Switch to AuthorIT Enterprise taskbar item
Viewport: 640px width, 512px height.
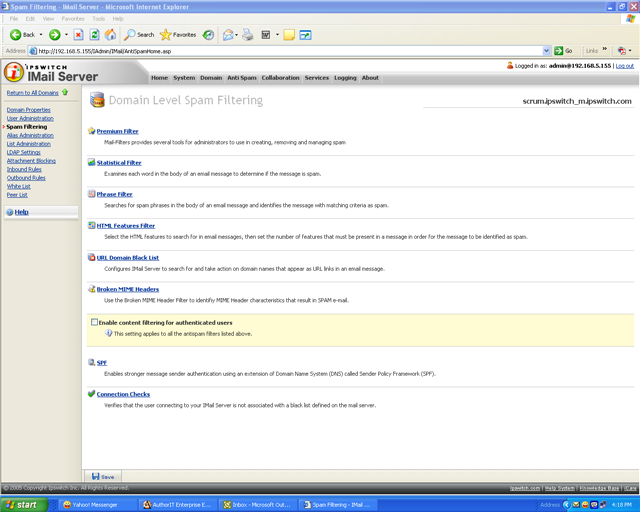(177, 505)
